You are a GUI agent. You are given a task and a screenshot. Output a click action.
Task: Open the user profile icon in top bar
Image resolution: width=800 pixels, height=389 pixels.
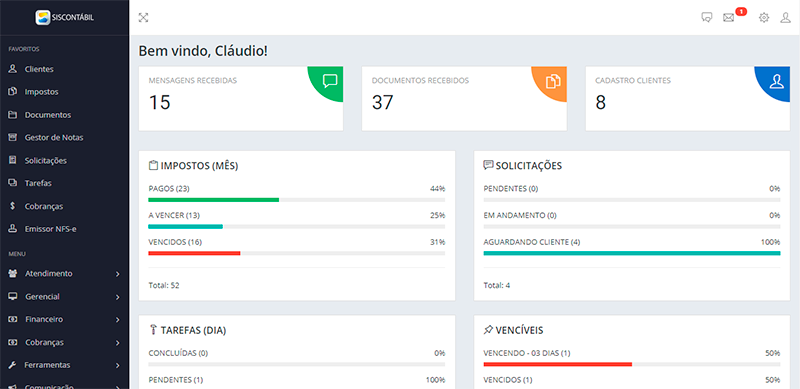pyautogui.click(x=785, y=18)
